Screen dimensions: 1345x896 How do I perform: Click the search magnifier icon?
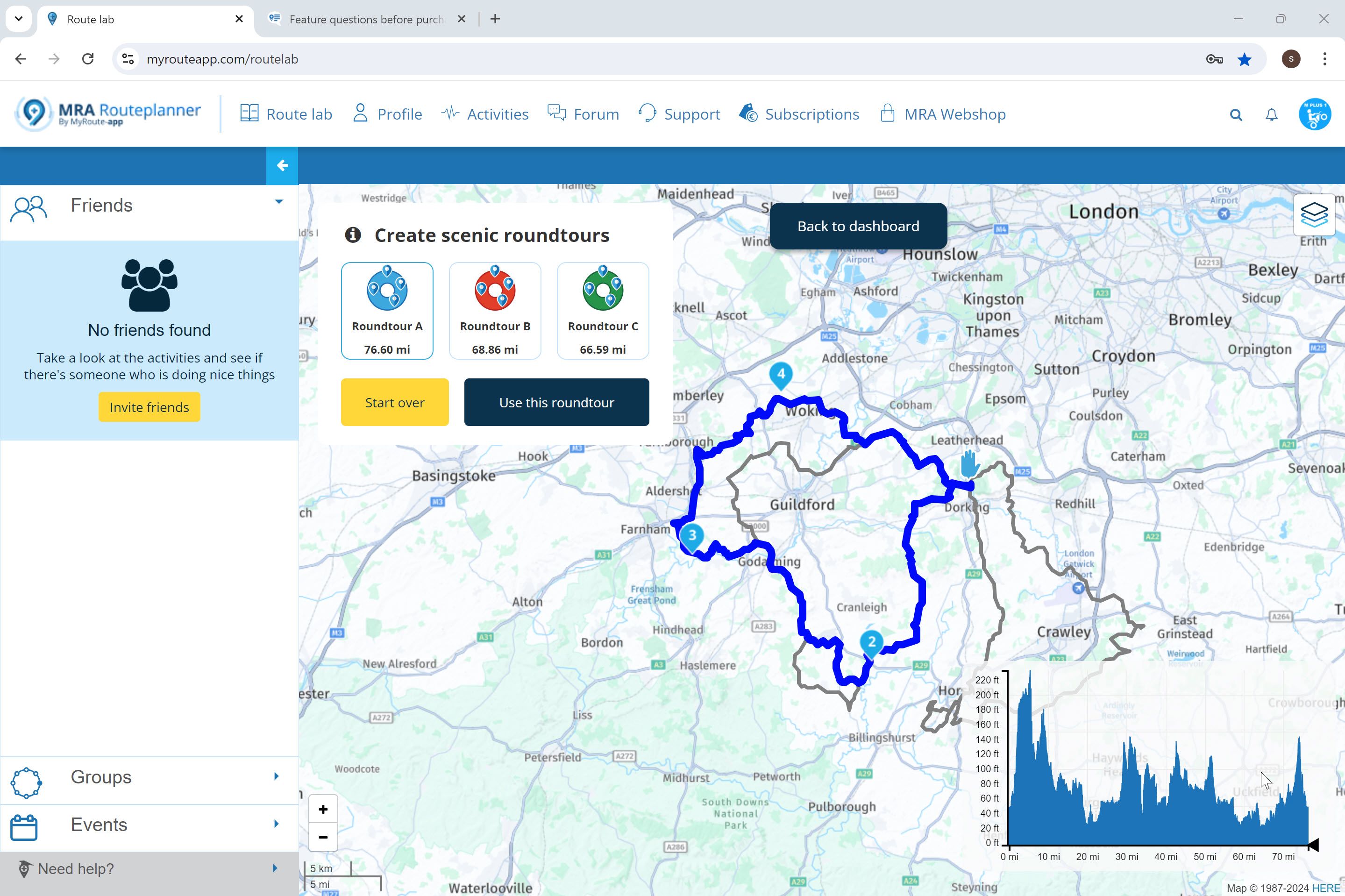click(x=1236, y=115)
